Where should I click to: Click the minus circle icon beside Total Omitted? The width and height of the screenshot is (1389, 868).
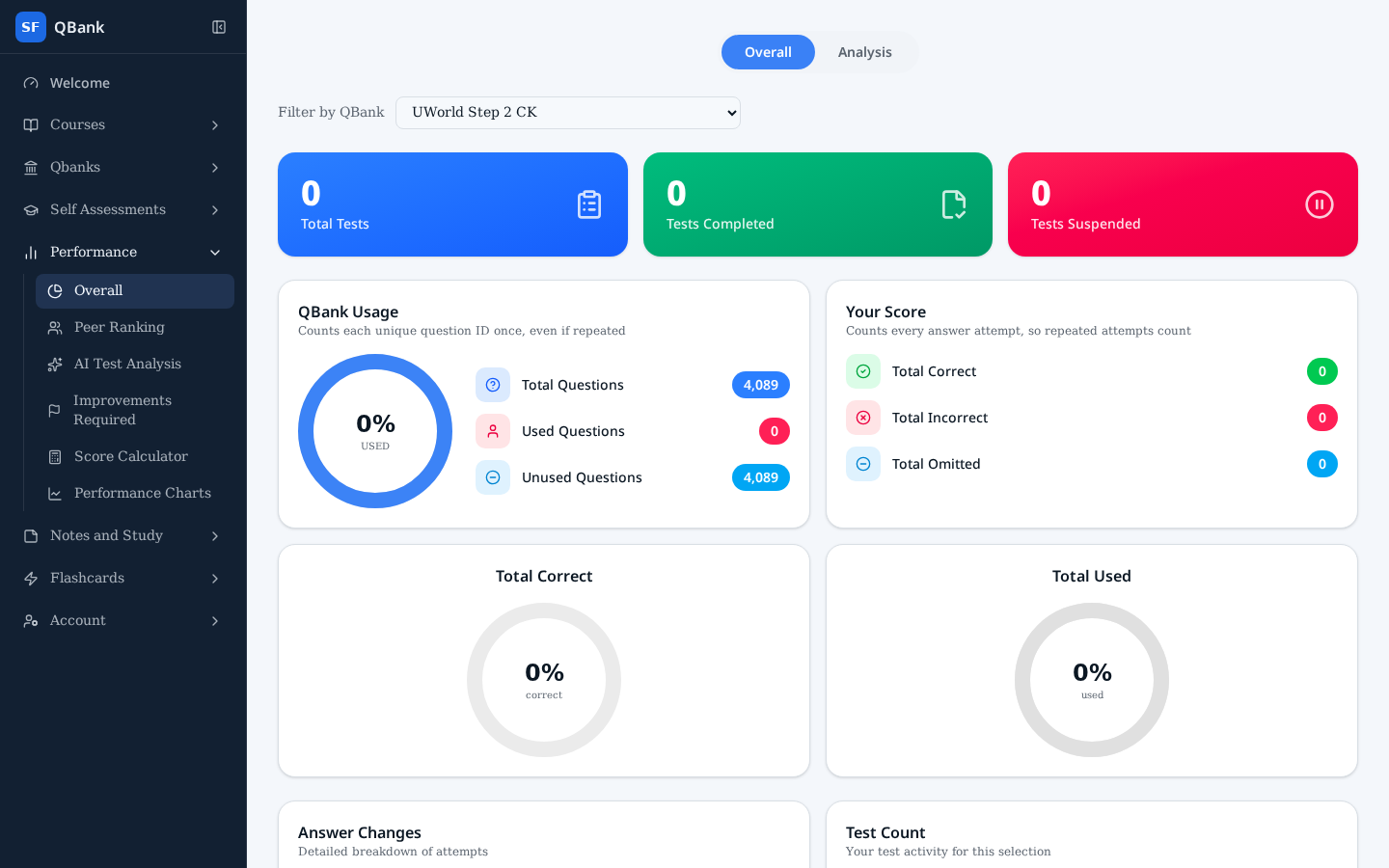click(863, 464)
